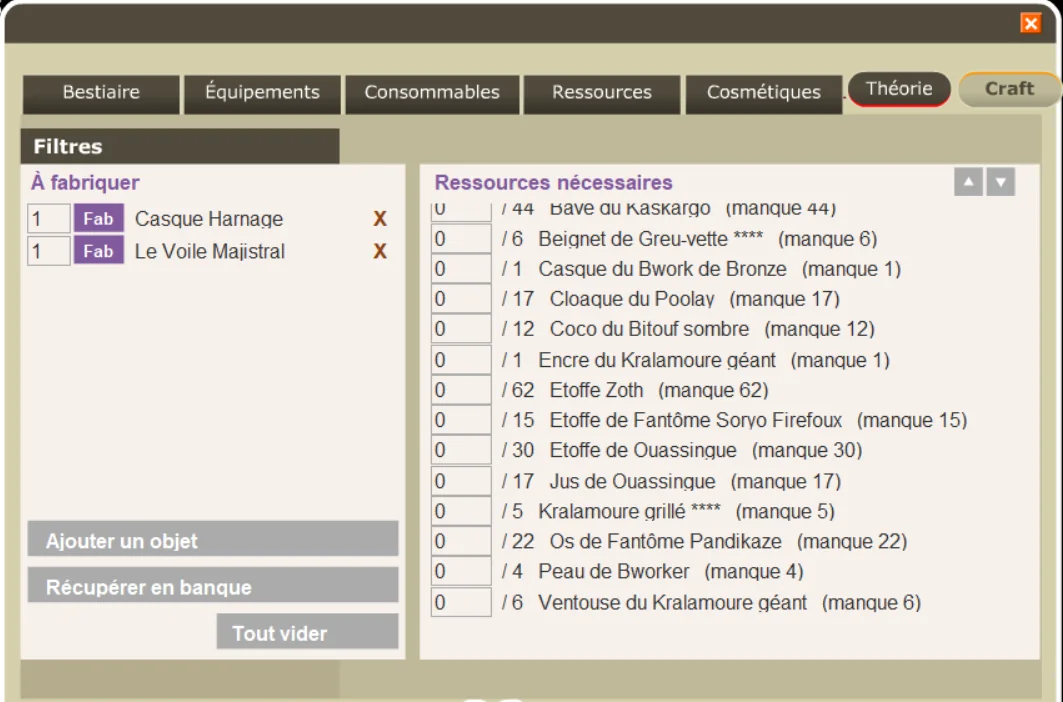
Task: Remove Casque Harnage with its X
Action: pyautogui.click(x=380, y=218)
